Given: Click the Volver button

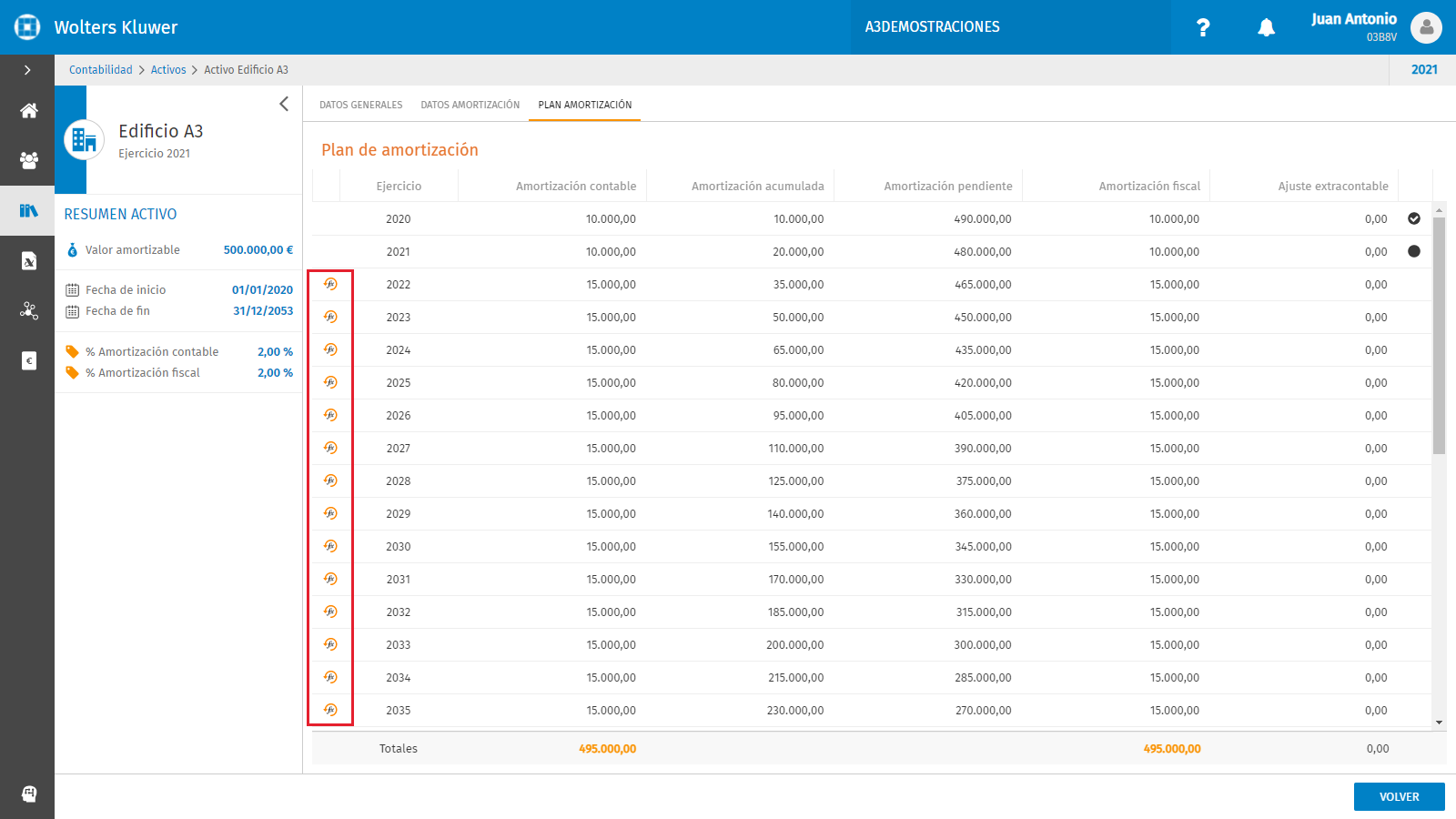Looking at the screenshot, I should pyautogui.click(x=1399, y=796).
